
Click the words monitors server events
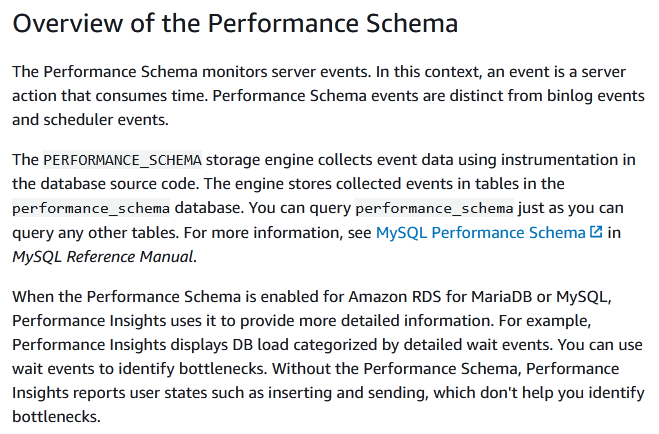(285, 72)
